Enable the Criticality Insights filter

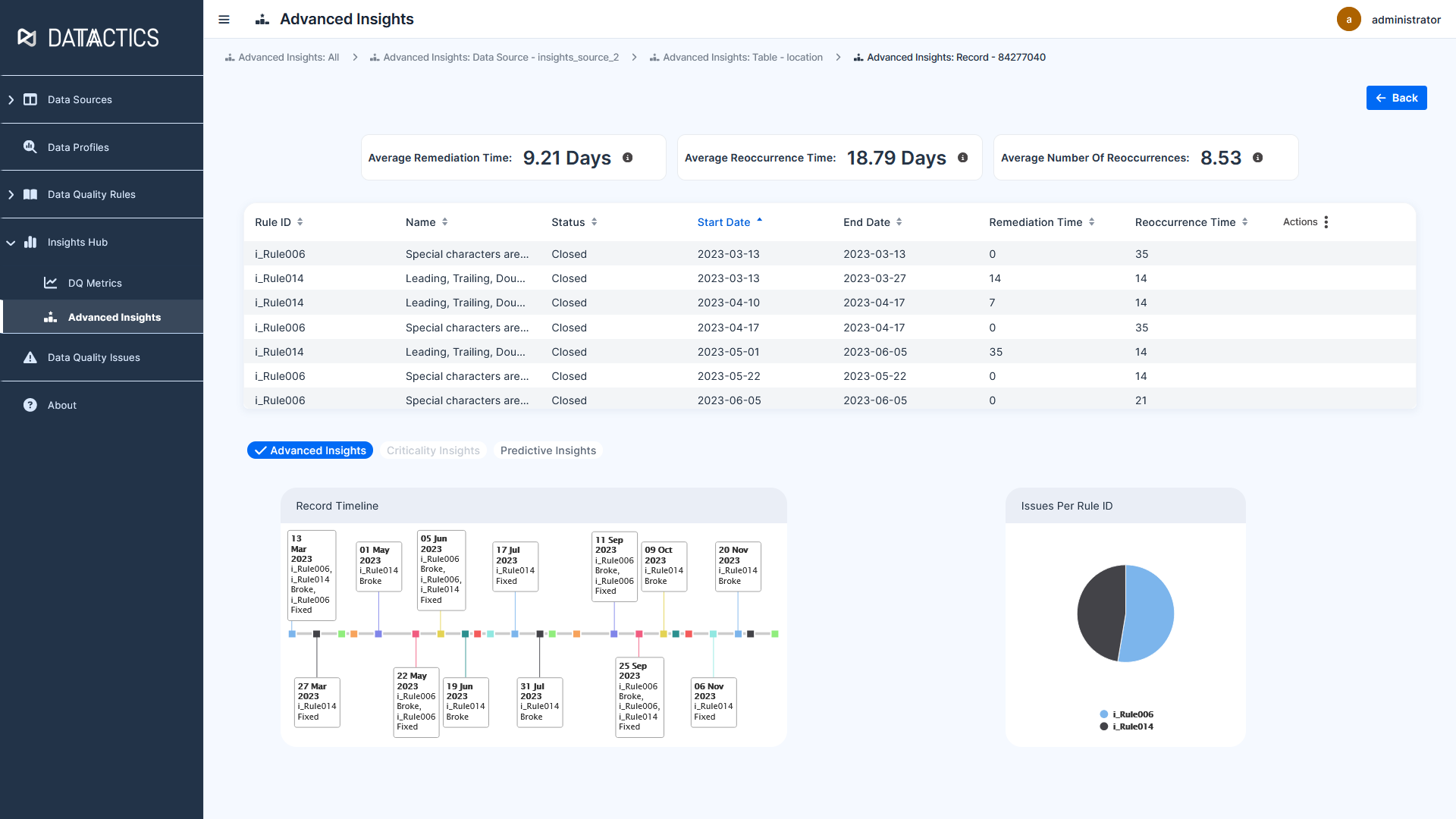tap(433, 450)
